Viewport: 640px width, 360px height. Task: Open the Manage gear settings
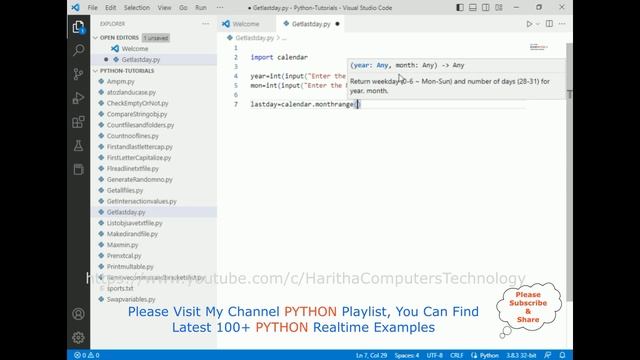click(x=78, y=338)
